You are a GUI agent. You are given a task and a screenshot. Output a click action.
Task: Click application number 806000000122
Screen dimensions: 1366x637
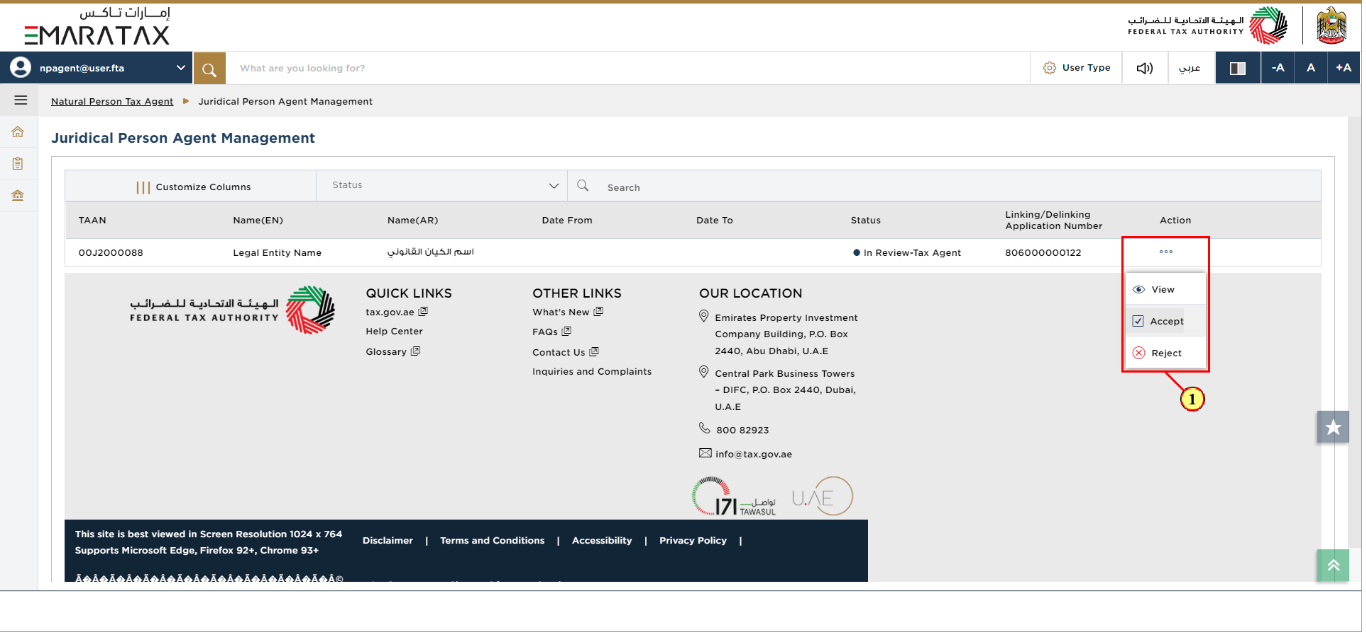coord(1043,253)
